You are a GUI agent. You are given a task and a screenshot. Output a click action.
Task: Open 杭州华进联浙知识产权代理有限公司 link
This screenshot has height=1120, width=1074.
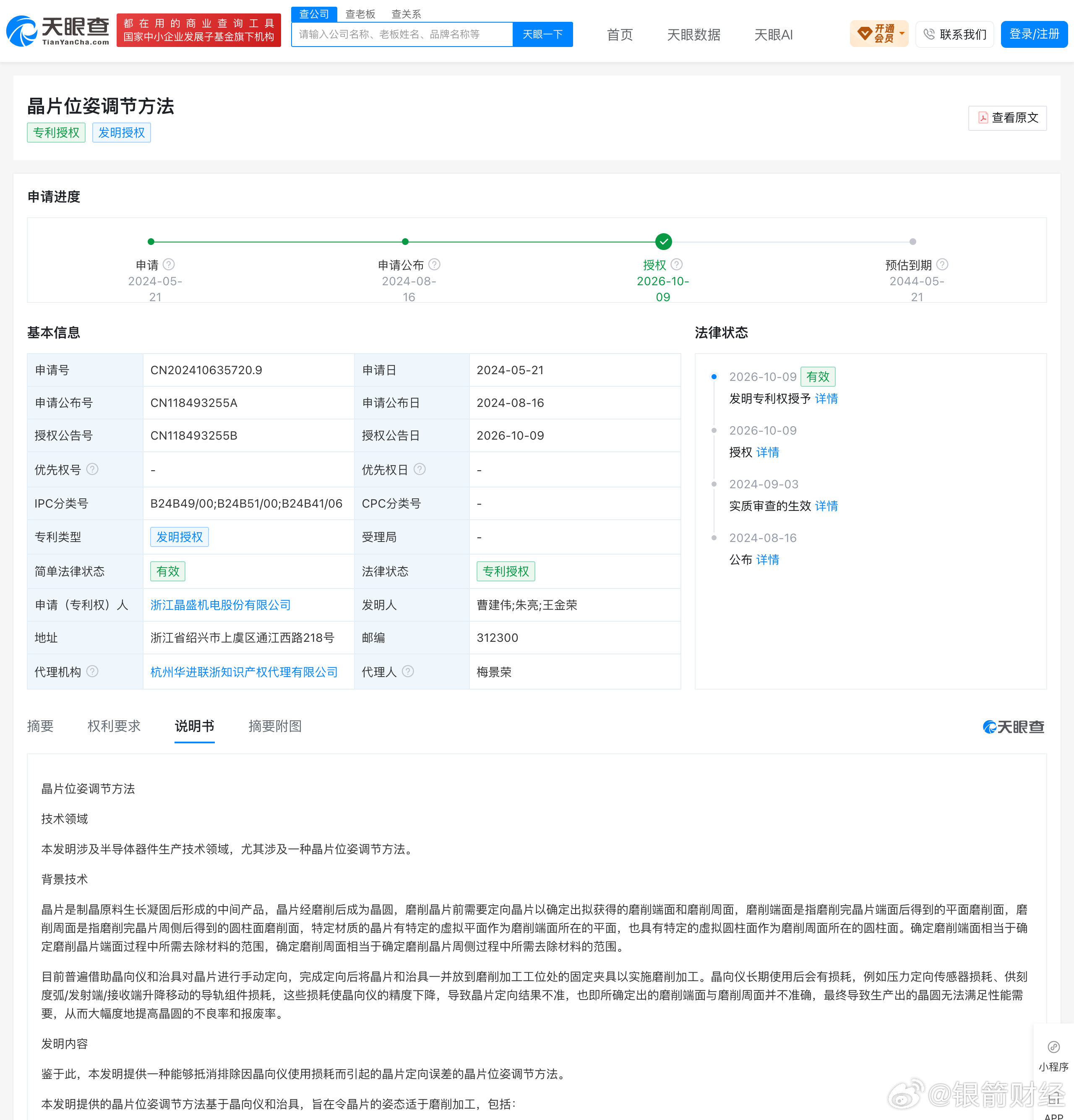click(243, 672)
